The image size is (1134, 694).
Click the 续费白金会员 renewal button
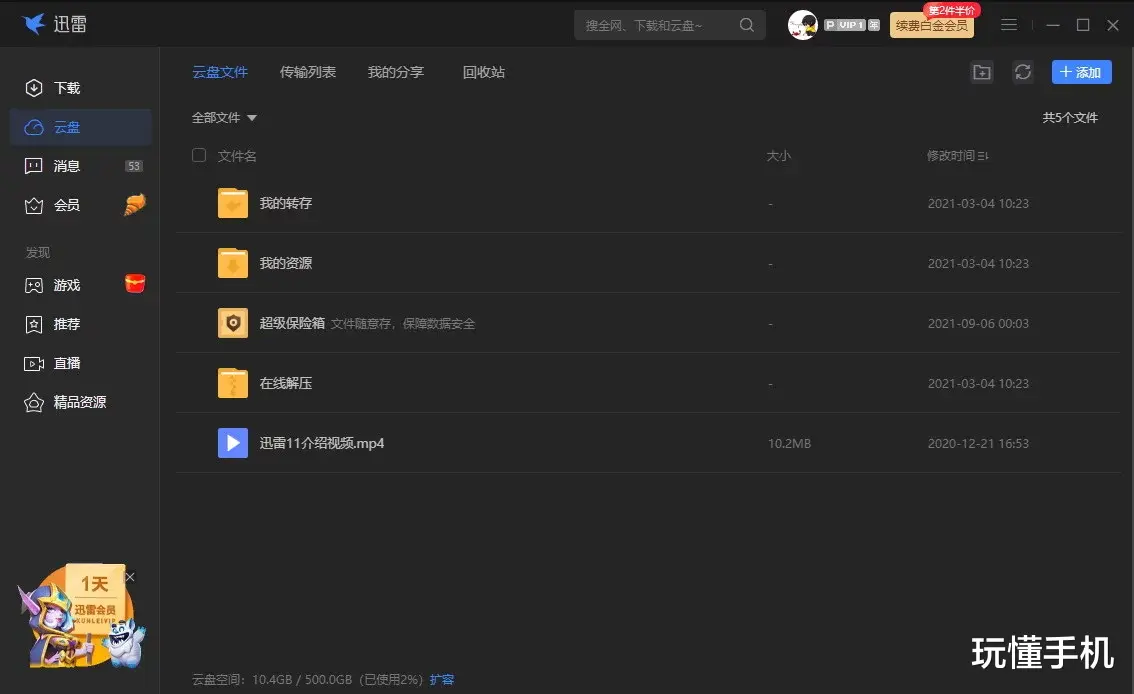point(932,25)
